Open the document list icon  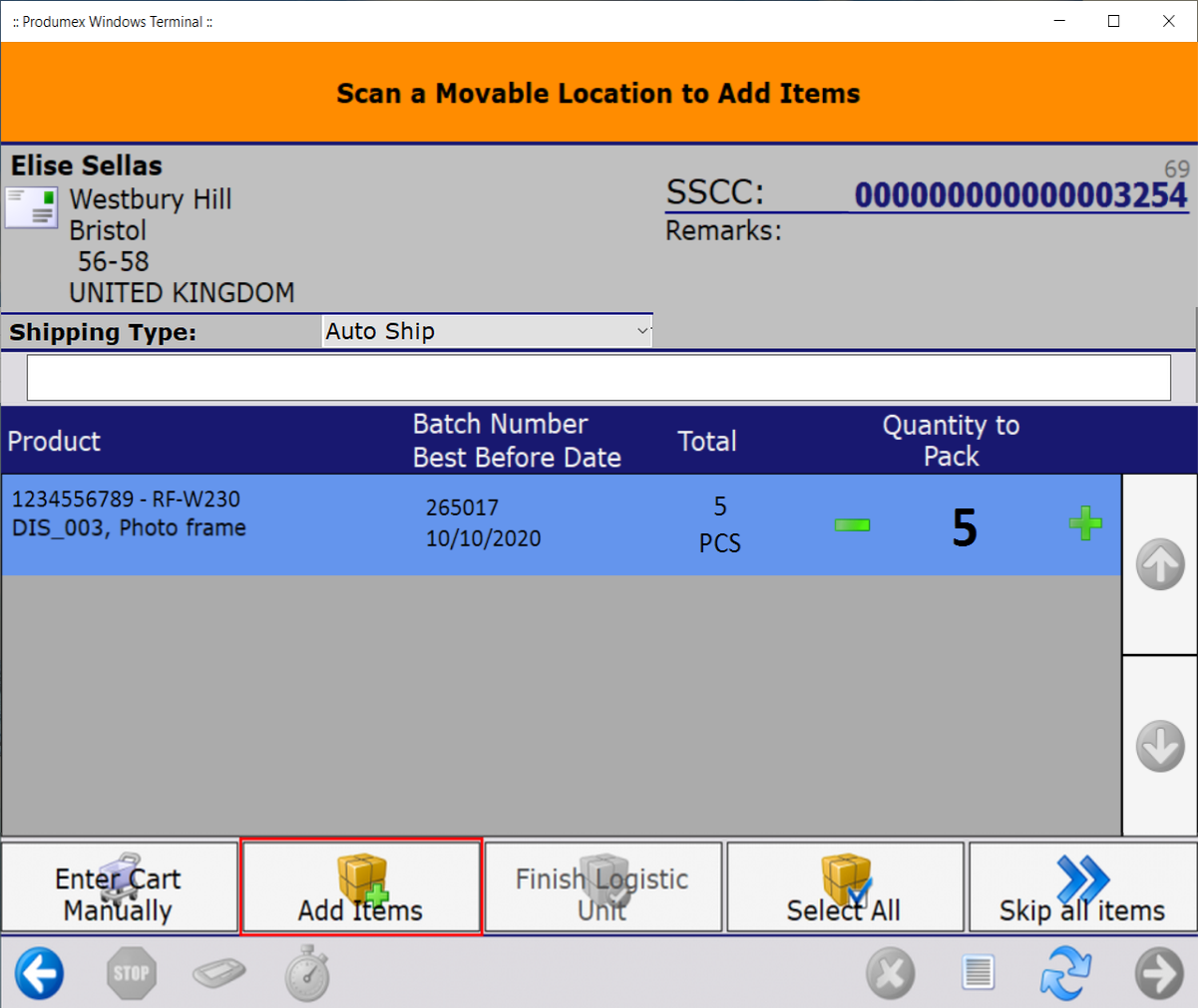click(978, 973)
